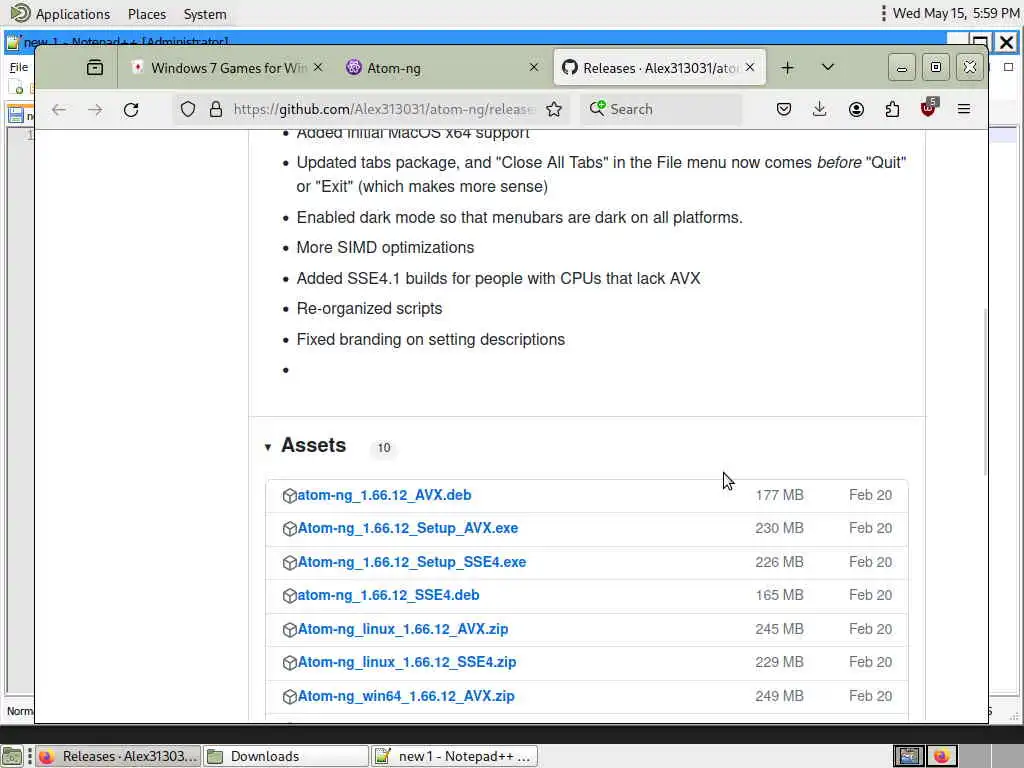Viewport: 1024px width, 768px height.
Task: Download Atom-ng_linux_1.66.12_SSE4.zip
Action: point(407,662)
